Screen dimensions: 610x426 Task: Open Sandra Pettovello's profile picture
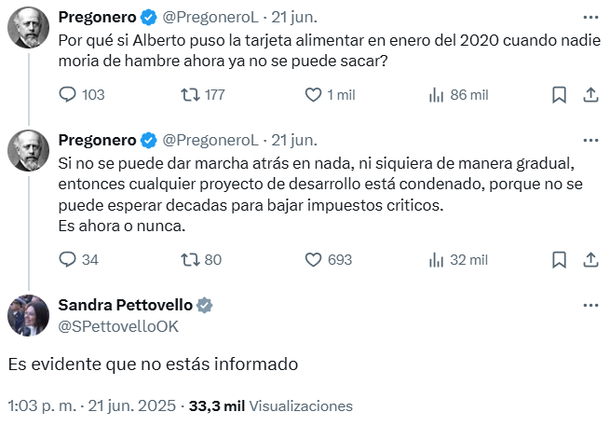coord(28,315)
